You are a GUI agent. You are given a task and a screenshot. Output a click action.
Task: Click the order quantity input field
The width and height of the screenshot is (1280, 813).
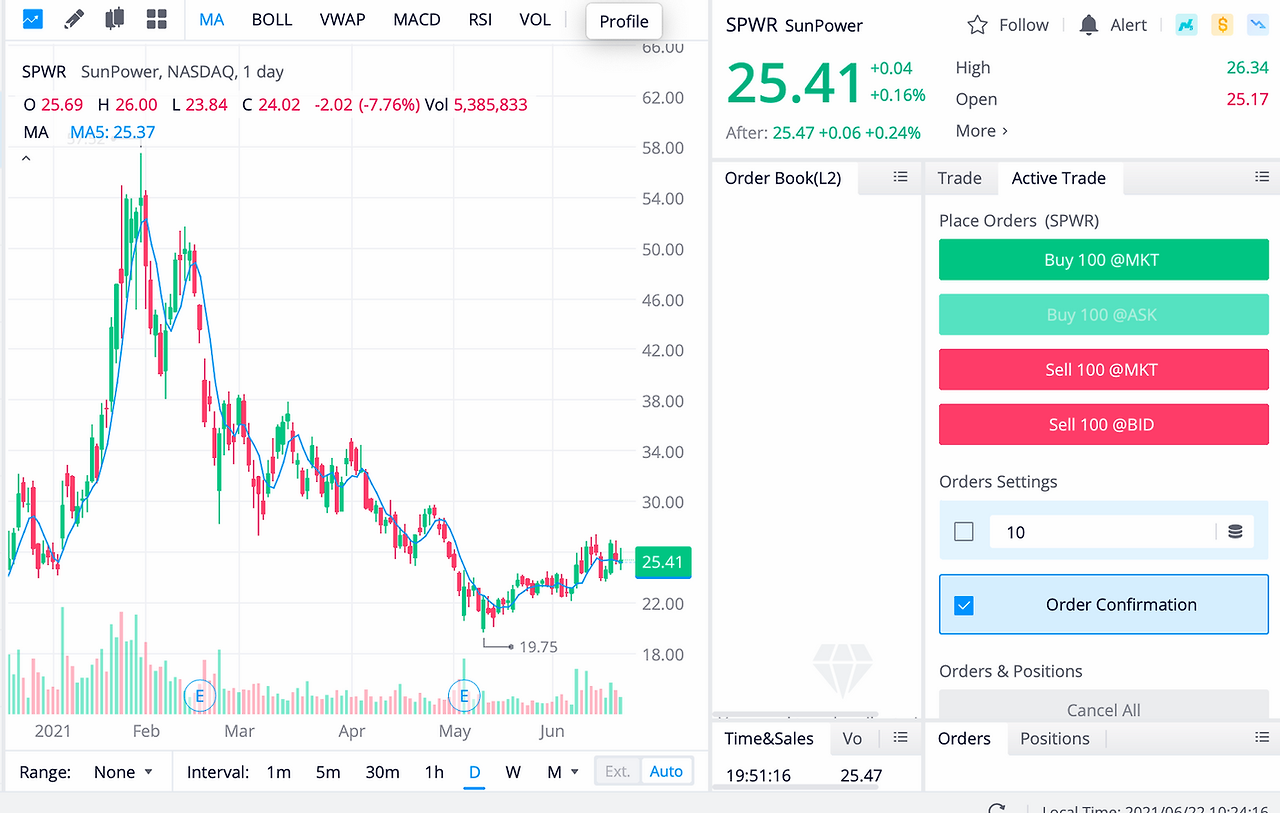(x=1101, y=532)
